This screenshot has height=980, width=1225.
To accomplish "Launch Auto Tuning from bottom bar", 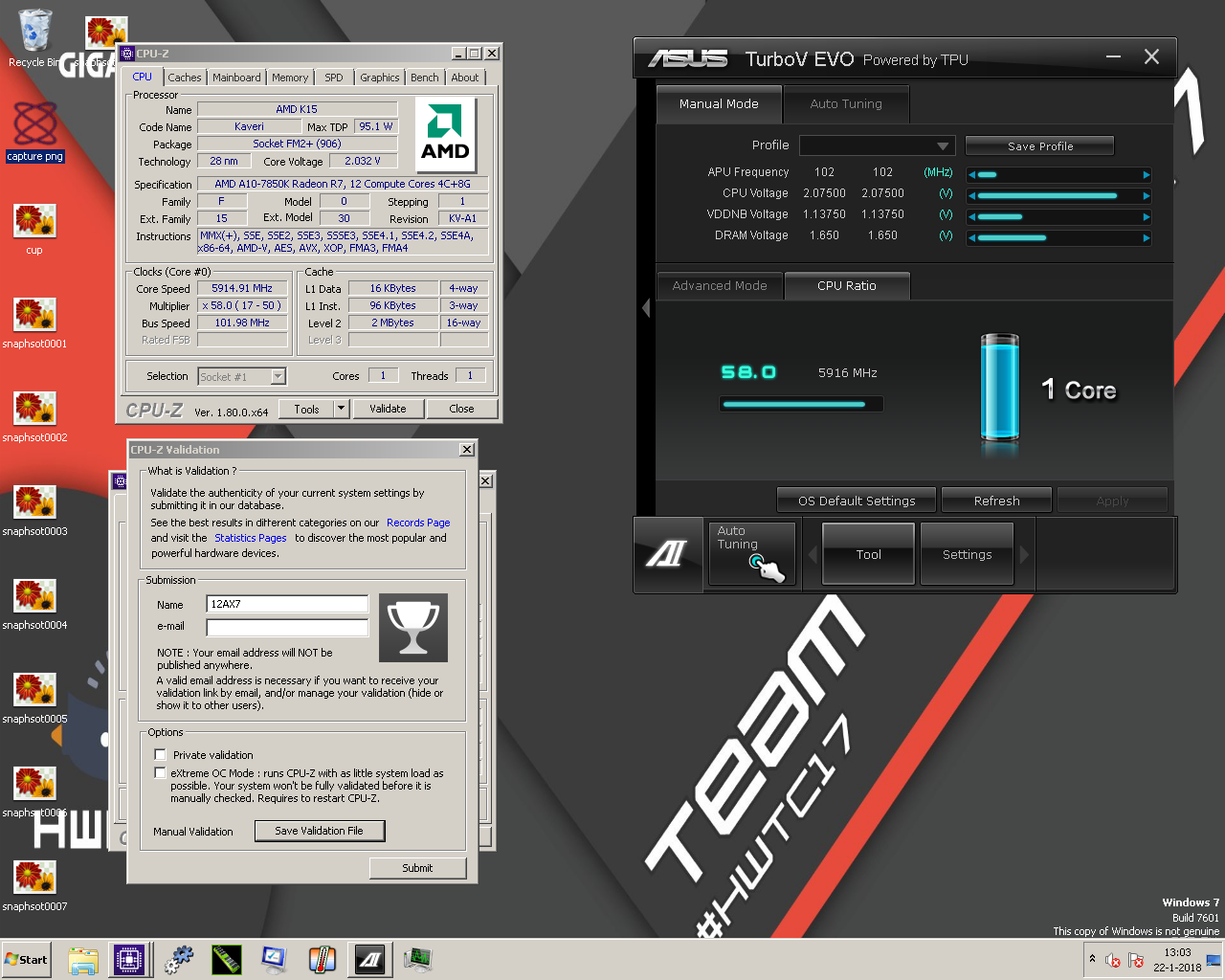I will (x=751, y=553).
